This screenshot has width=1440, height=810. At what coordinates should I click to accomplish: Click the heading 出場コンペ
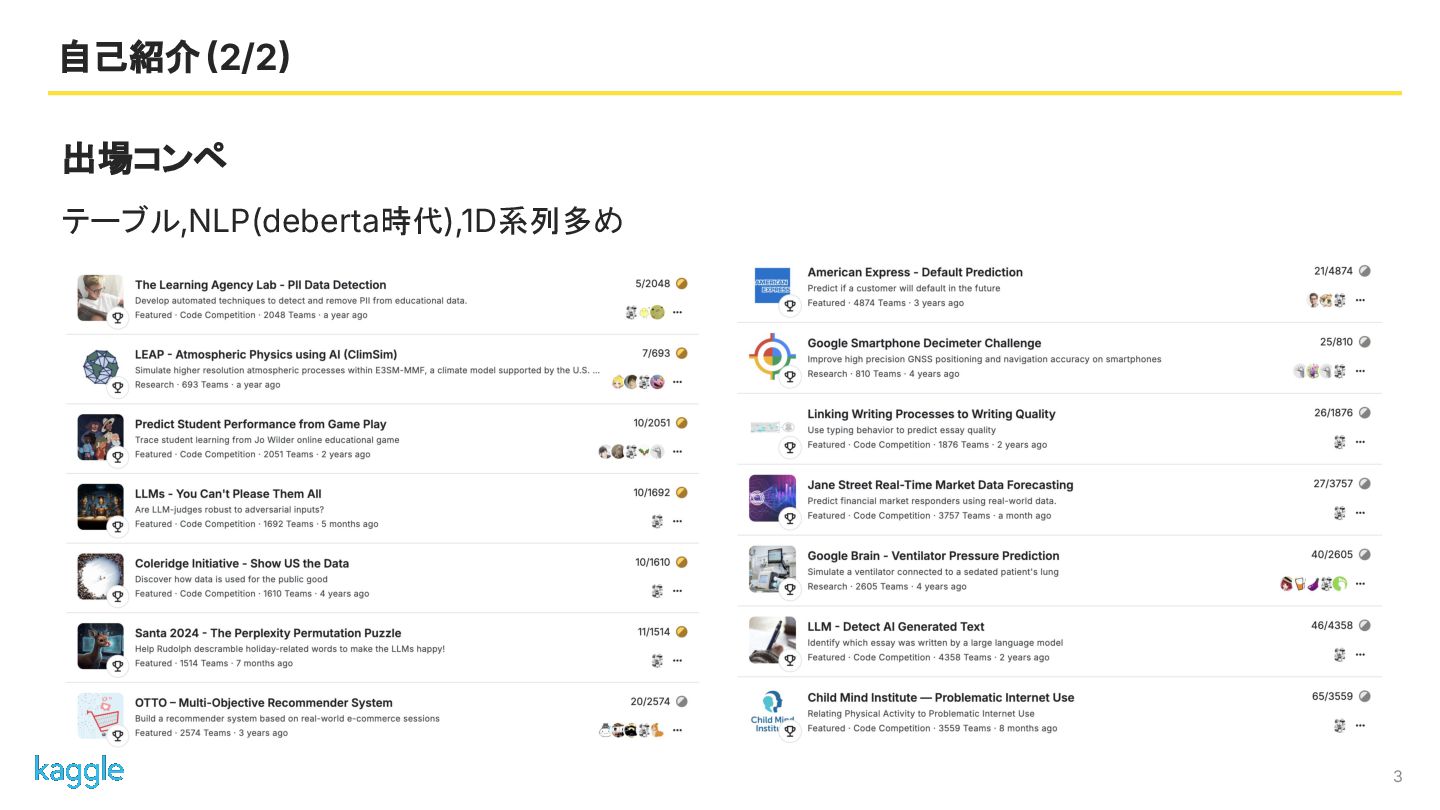144,159
